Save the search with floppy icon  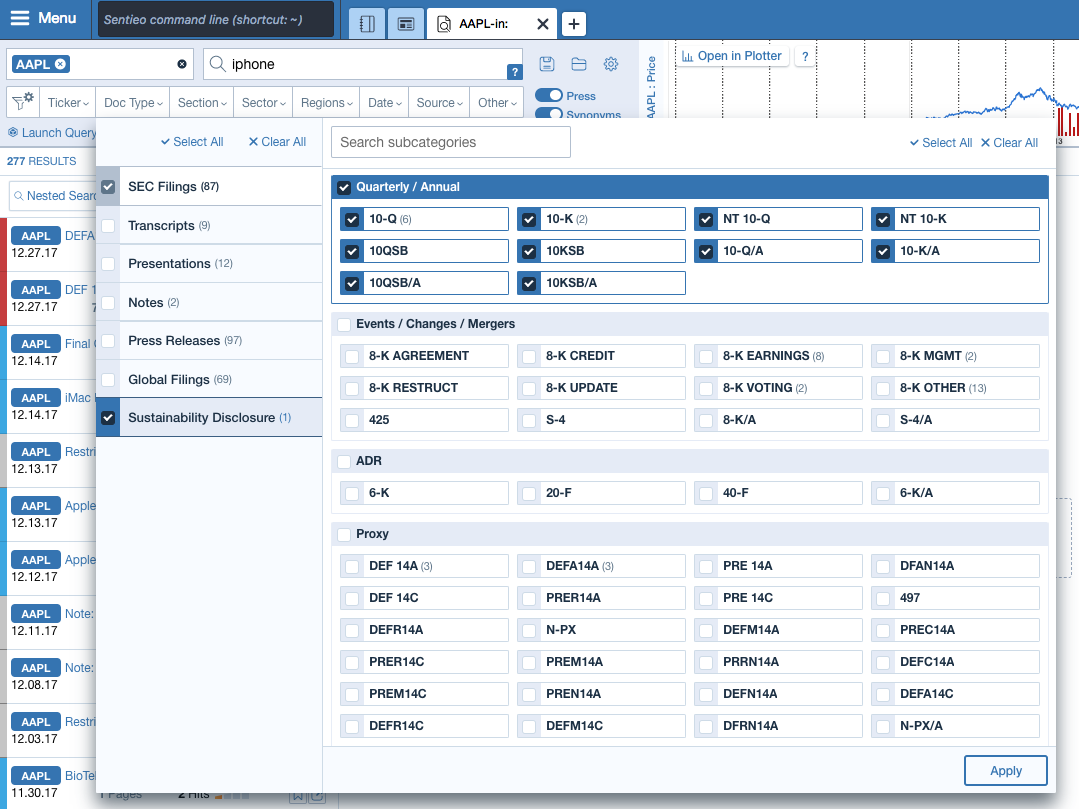tap(546, 64)
